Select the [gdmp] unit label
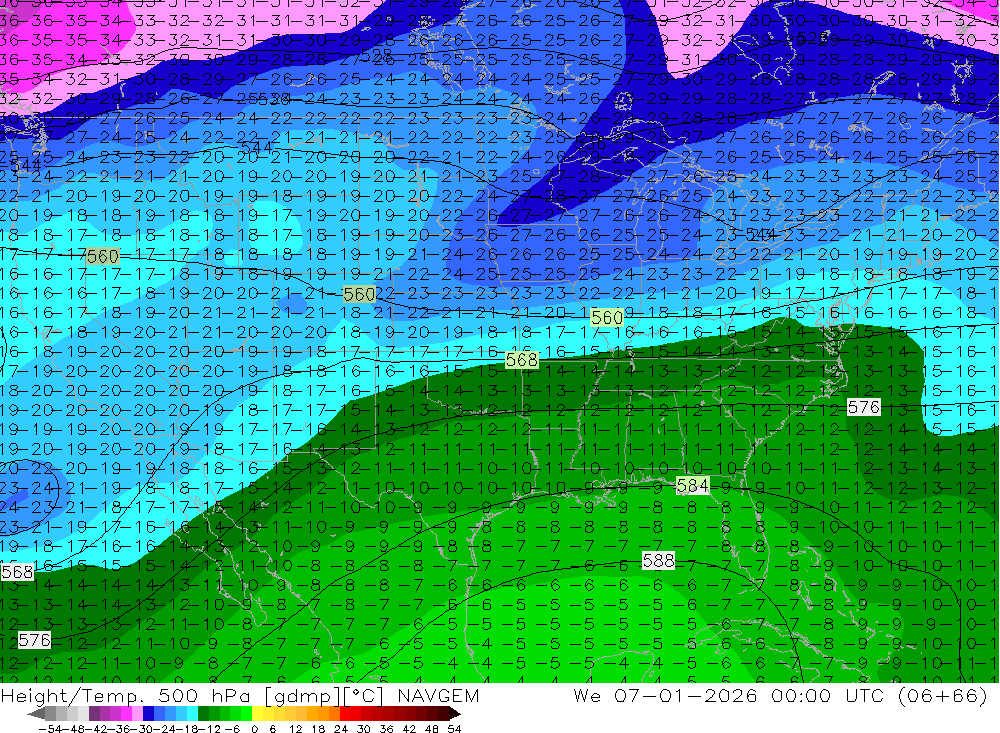 (x=303, y=696)
